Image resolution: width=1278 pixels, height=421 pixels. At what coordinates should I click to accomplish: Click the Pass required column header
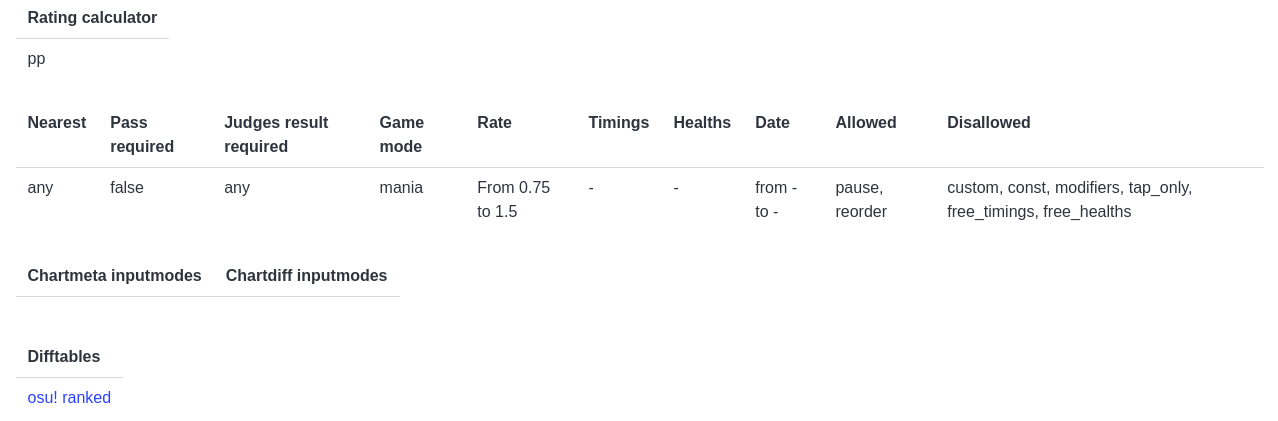coord(142,135)
